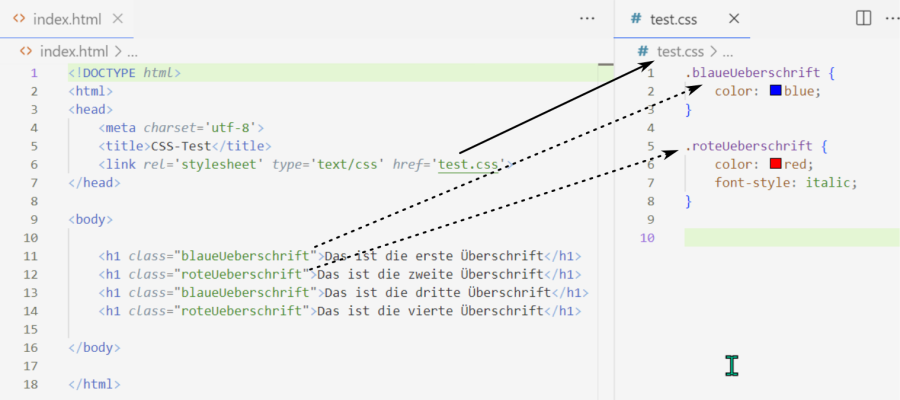
Task: Open the blue color picker swatch
Action: pyautogui.click(x=775, y=91)
